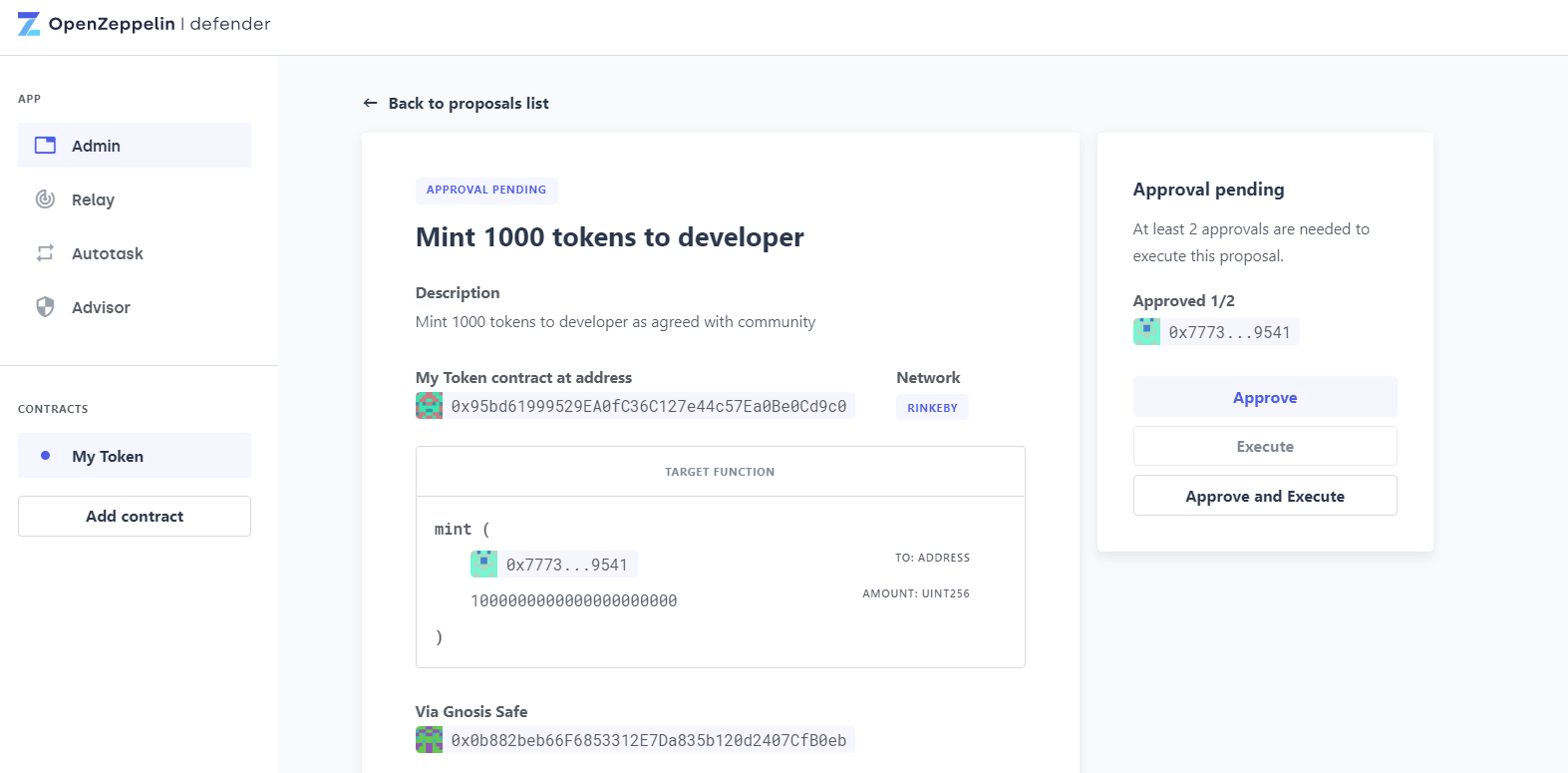Click the CONTRACTS section heading
The height and width of the screenshot is (773, 1568).
53,409
